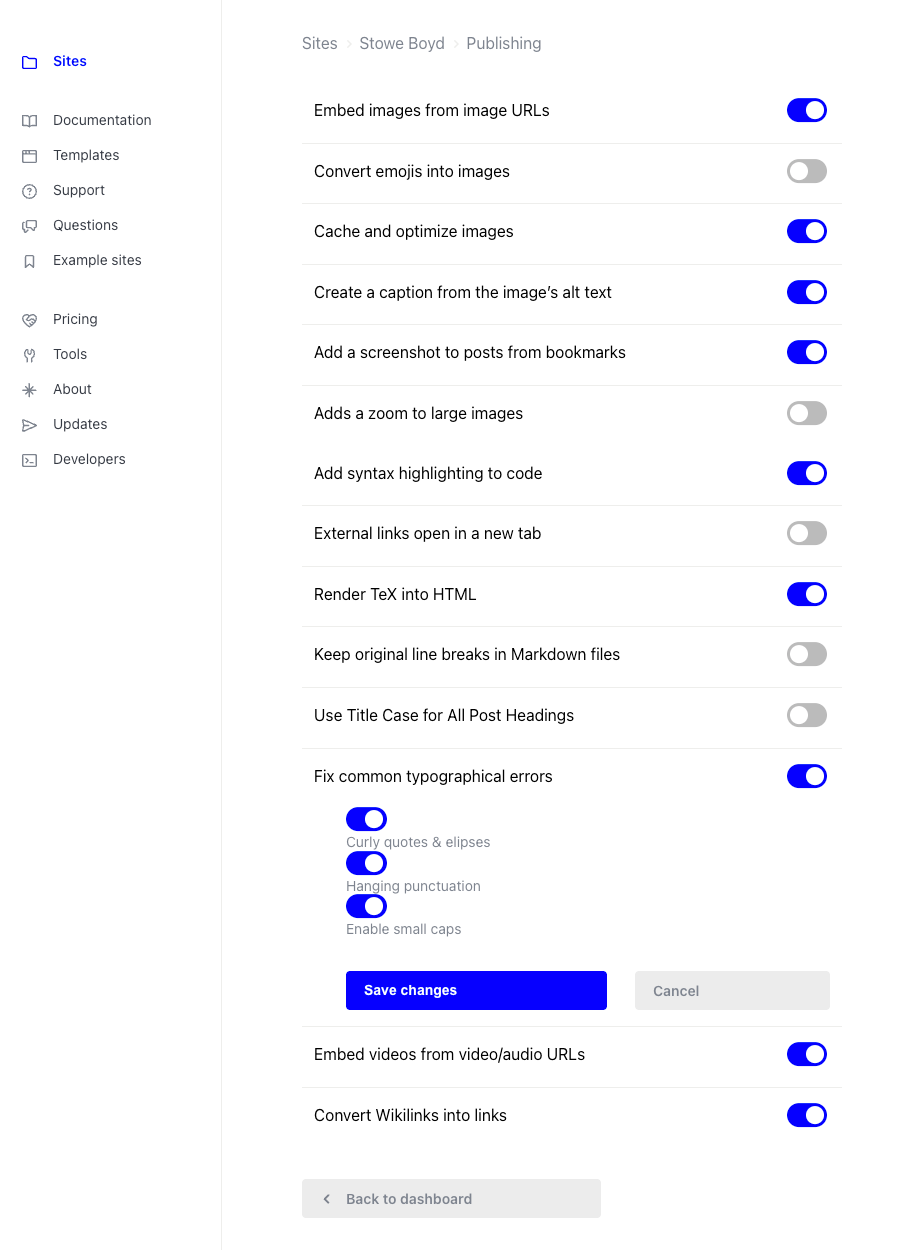Click the Documentation book icon
Screen dimensions: 903x1250
[30, 121]
